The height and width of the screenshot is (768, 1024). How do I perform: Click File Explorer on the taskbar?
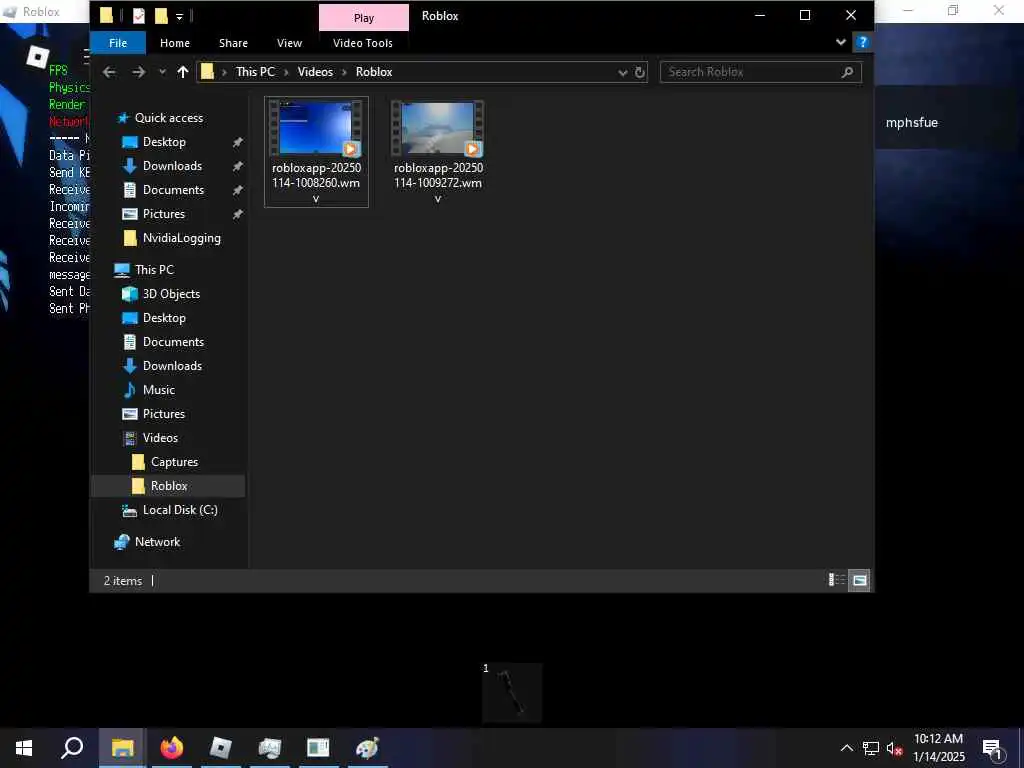pyautogui.click(x=122, y=748)
